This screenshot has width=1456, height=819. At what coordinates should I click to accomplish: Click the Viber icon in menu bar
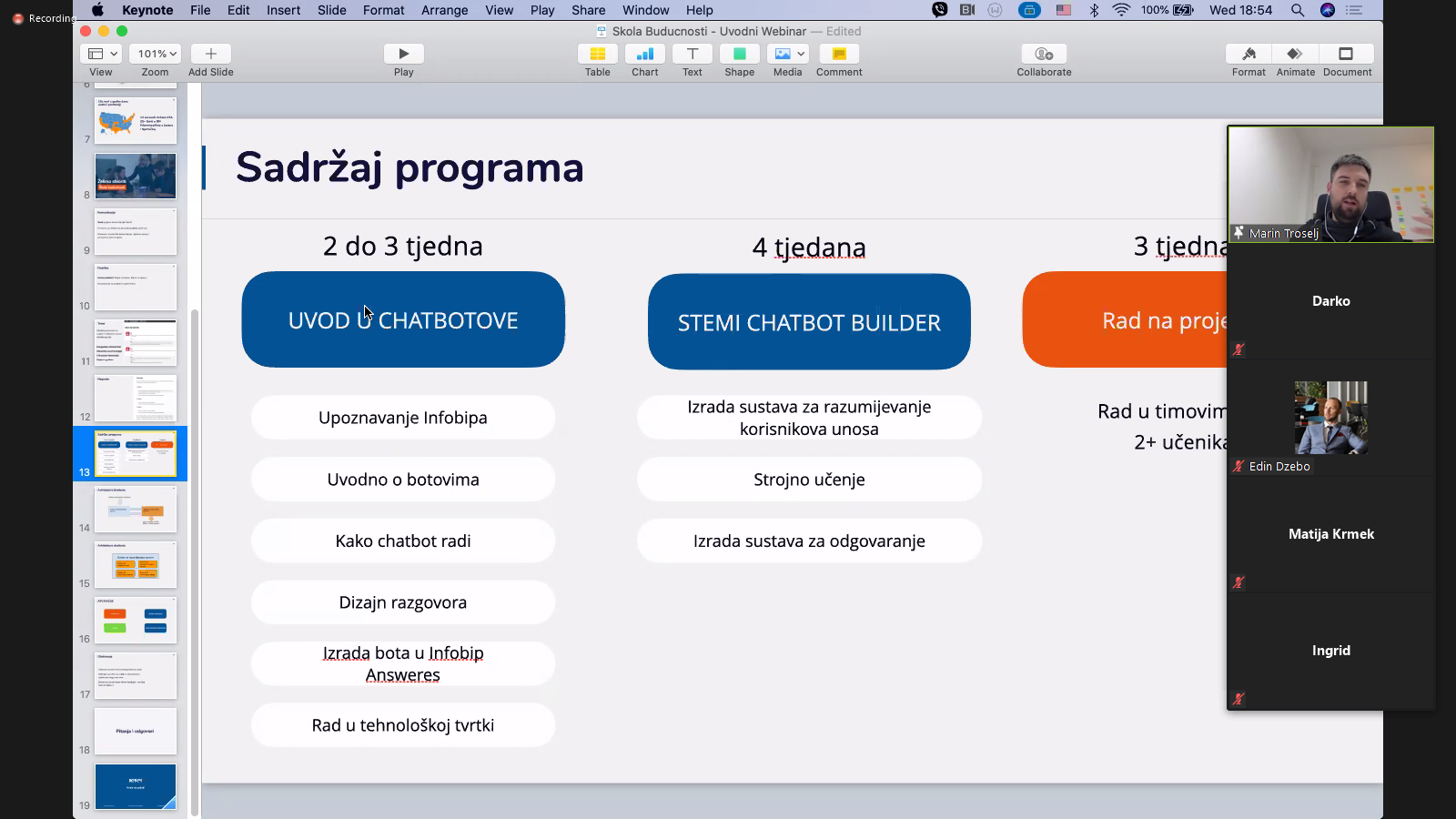(939, 10)
